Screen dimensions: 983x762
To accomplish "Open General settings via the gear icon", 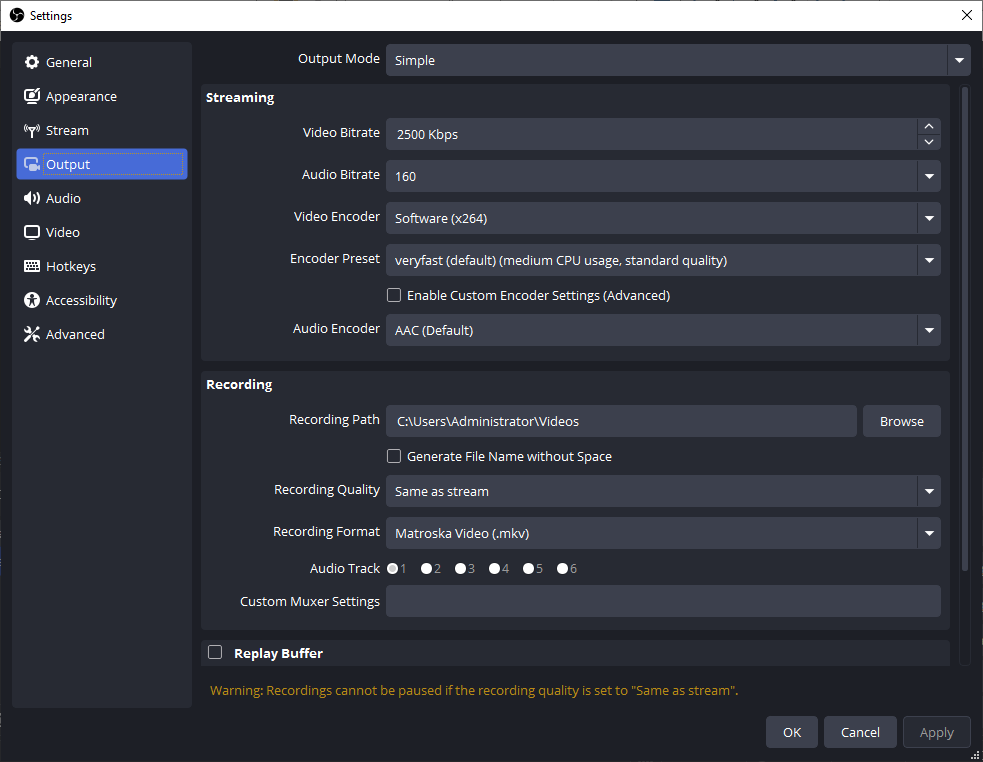I will point(32,62).
